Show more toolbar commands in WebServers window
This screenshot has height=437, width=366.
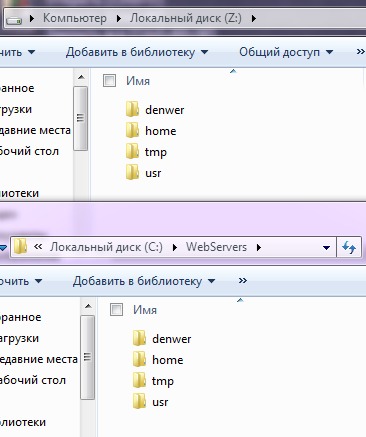click(x=243, y=281)
